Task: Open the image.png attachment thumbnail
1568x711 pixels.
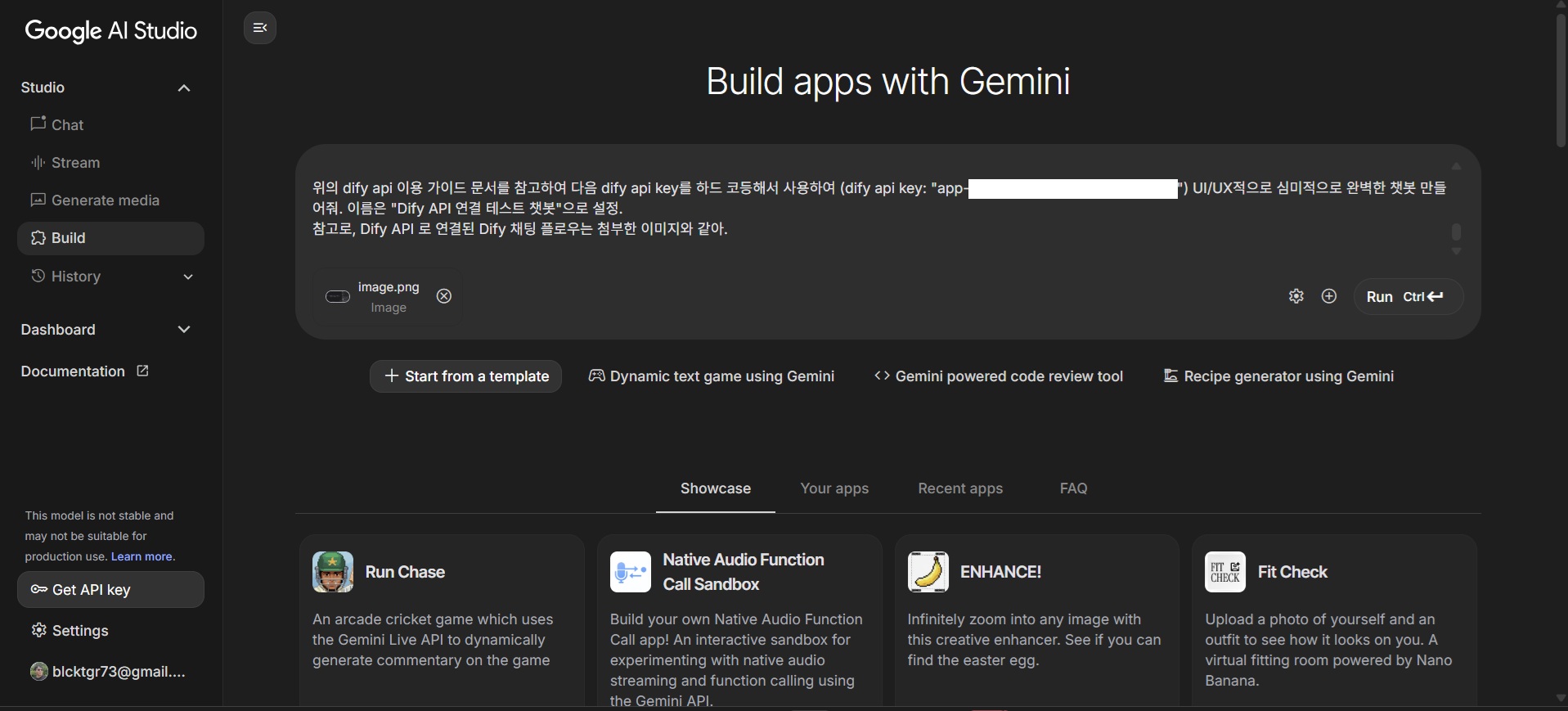Action: click(x=338, y=296)
